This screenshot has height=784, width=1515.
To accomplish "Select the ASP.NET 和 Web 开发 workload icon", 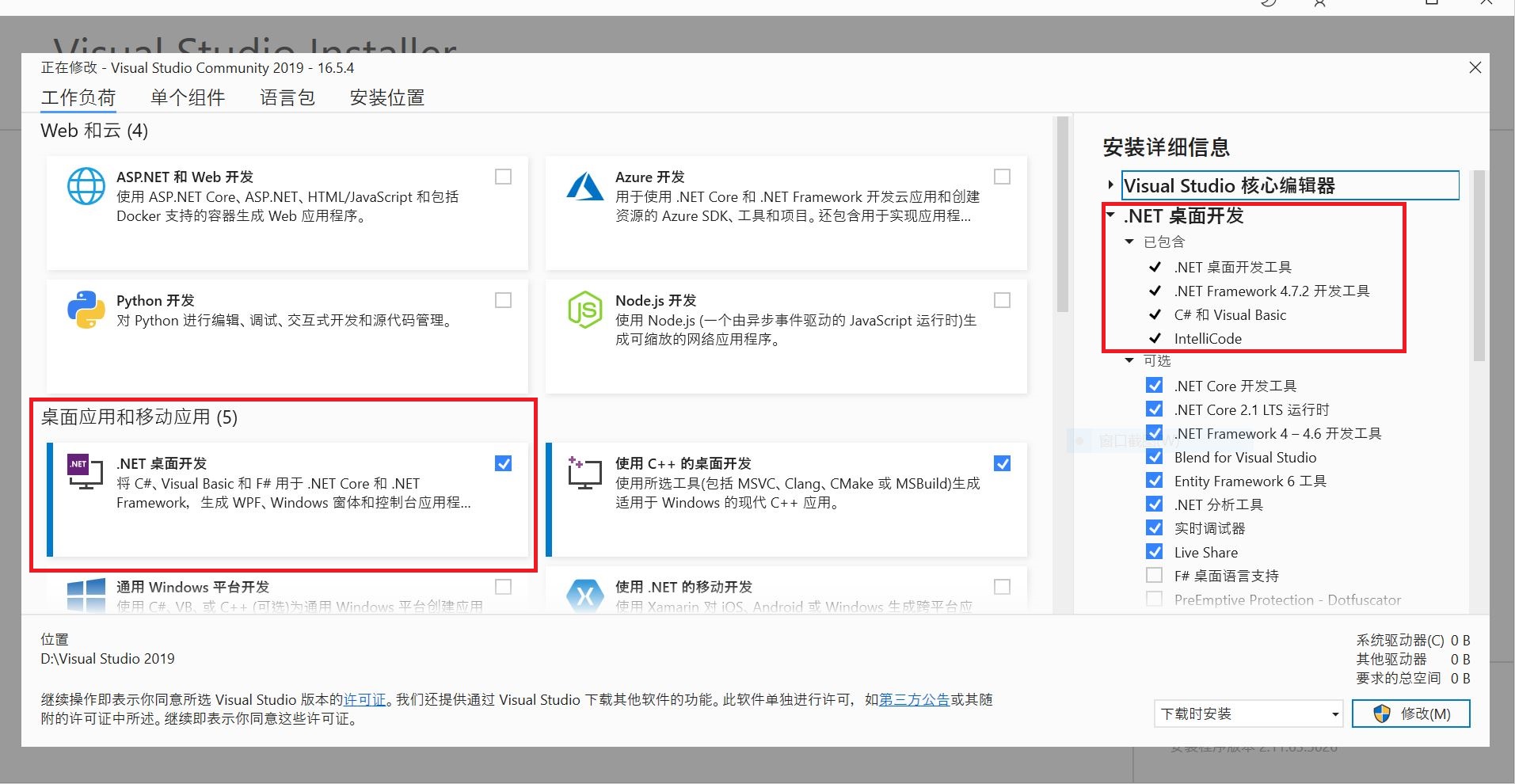I will click(x=86, y=186).
